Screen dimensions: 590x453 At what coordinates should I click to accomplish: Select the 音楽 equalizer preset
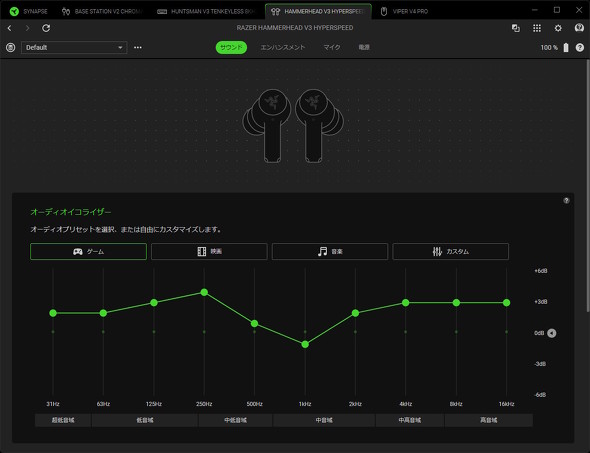pyautogui.click(x=330, y=251)
